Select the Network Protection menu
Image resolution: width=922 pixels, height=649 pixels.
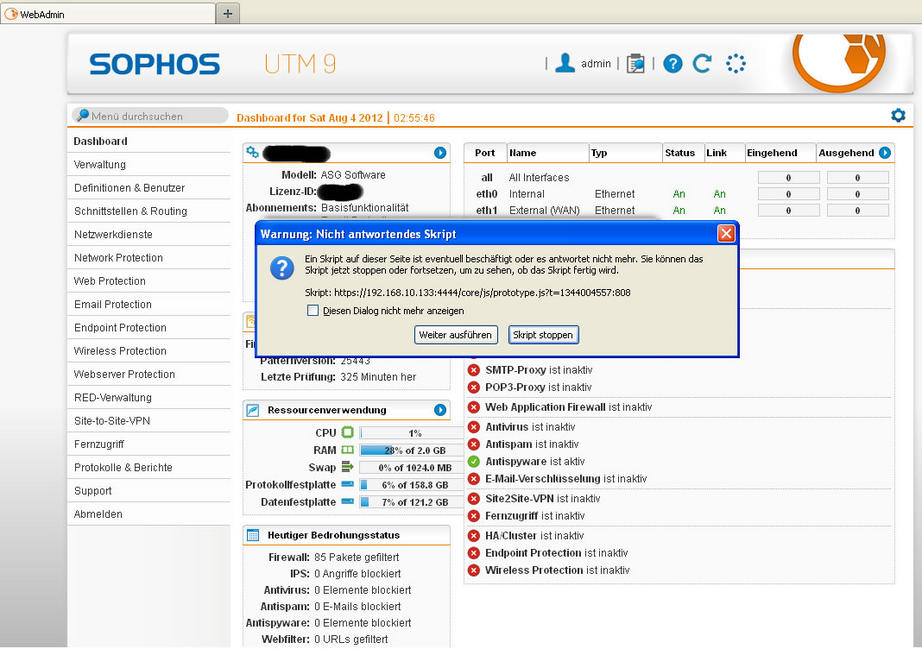(149, 257)
